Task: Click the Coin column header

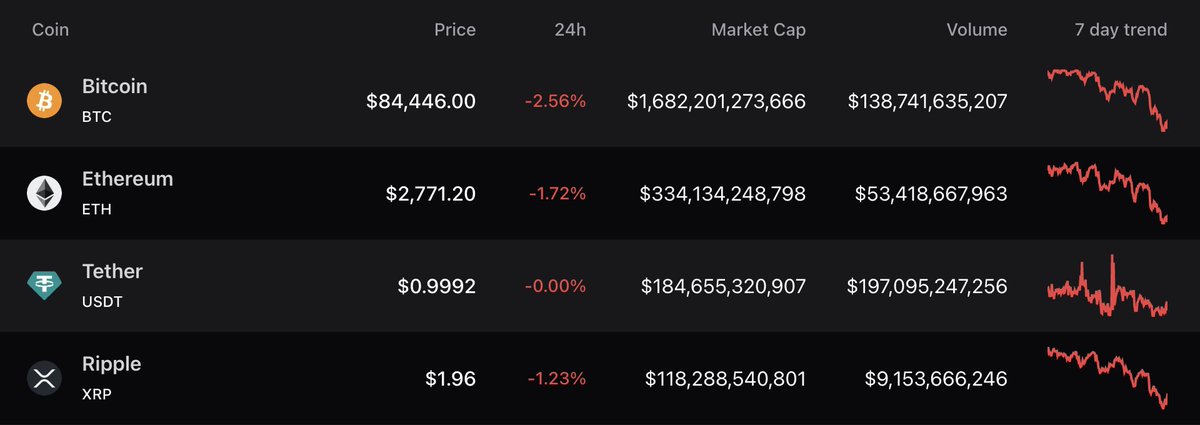Action: point(50,30)
